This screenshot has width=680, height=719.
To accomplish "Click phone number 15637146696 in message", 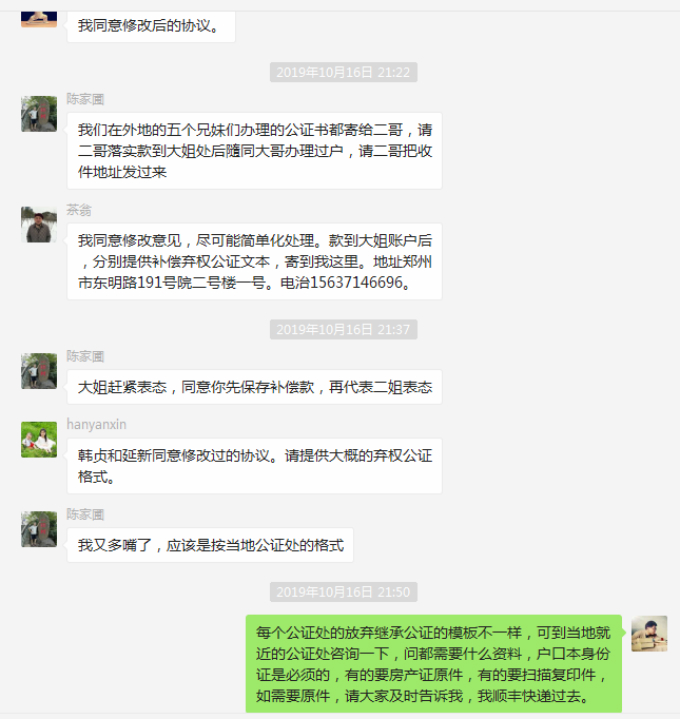I will click(x=356, y=282).
